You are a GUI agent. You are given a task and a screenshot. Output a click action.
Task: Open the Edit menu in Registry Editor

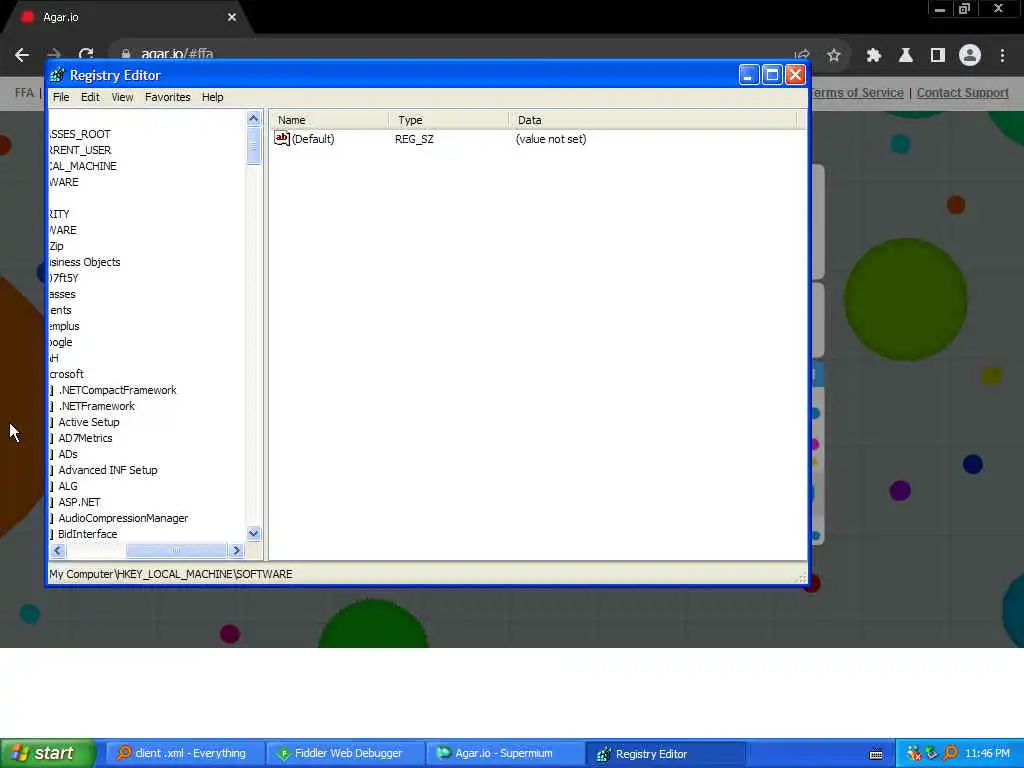pyautogui.click(x=90, y=97)
